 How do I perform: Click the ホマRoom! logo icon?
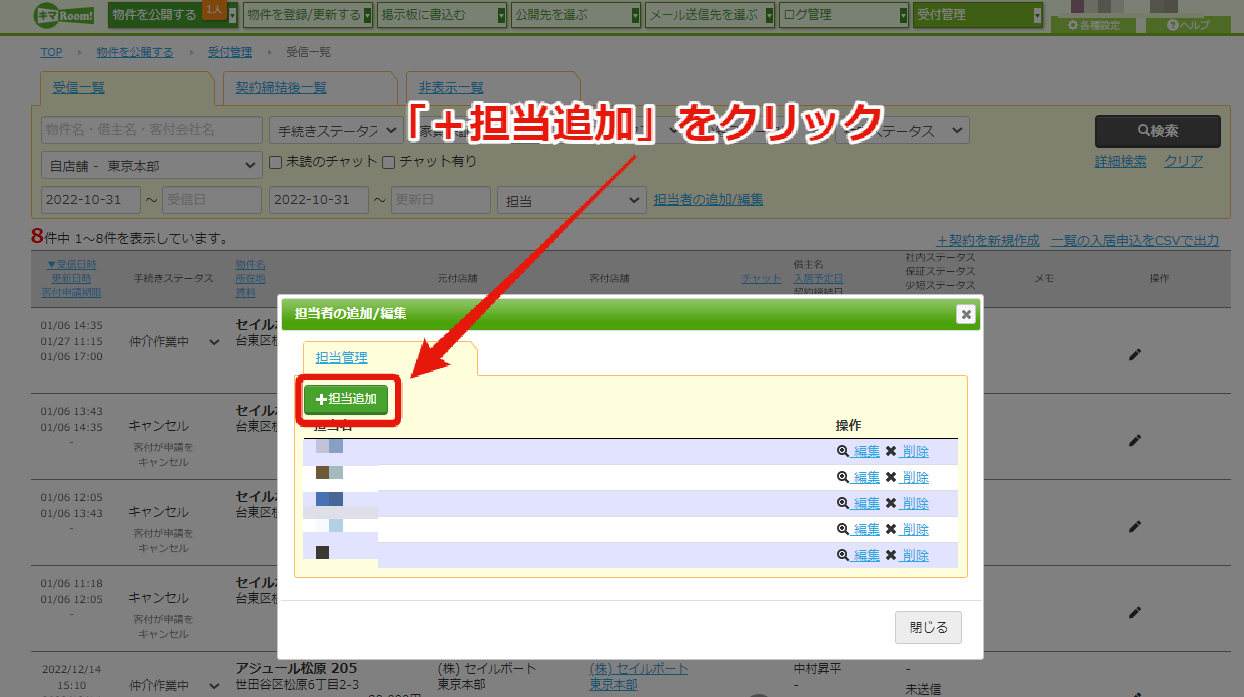point(64,14)
